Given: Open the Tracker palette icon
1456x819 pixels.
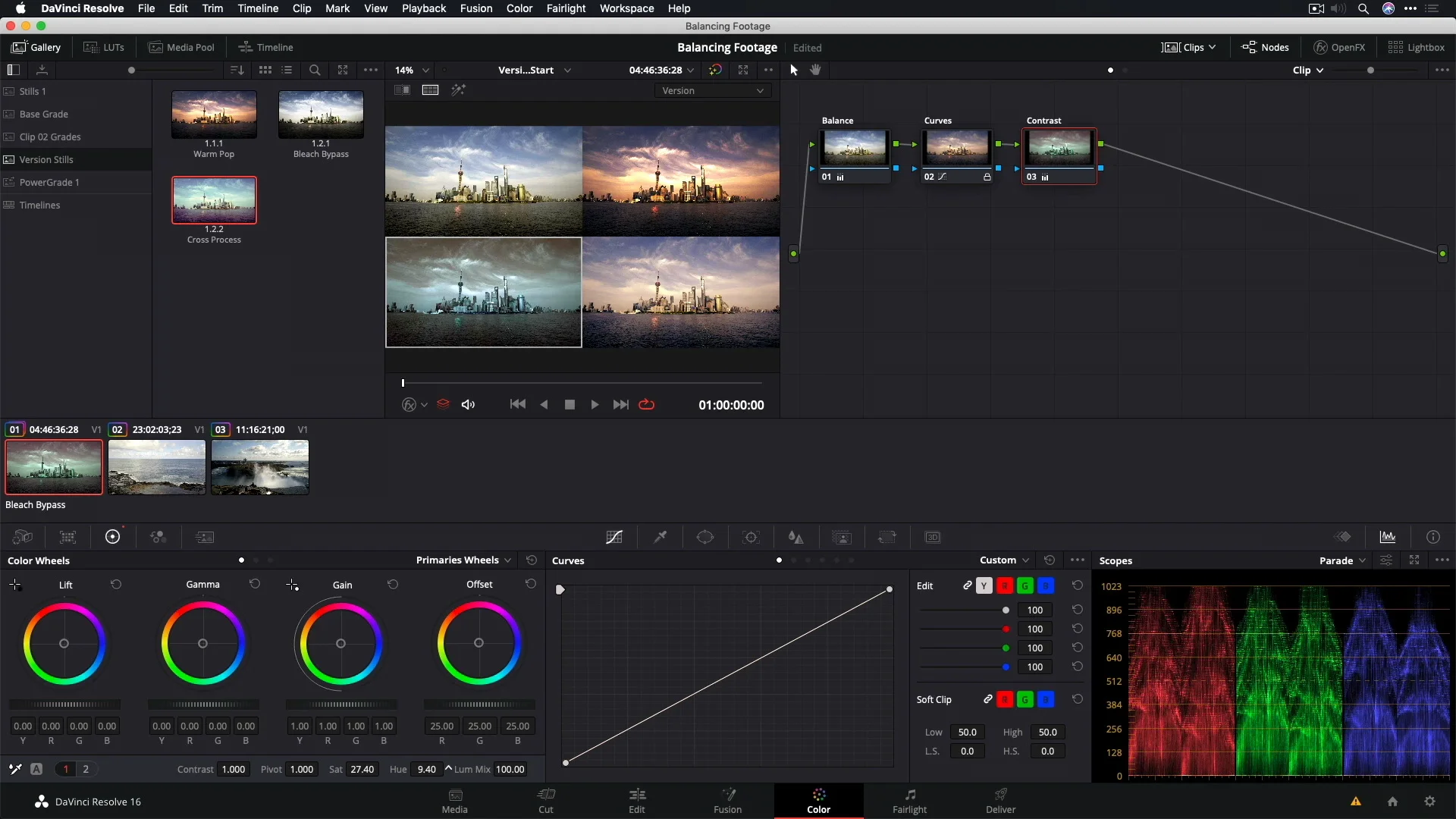Looking at the screenshot, I should [751, 537].
